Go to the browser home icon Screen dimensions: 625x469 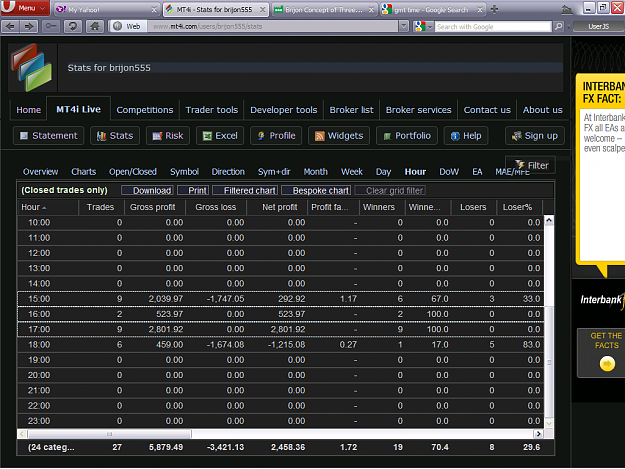pyautogui.click(x=94, y=26)
